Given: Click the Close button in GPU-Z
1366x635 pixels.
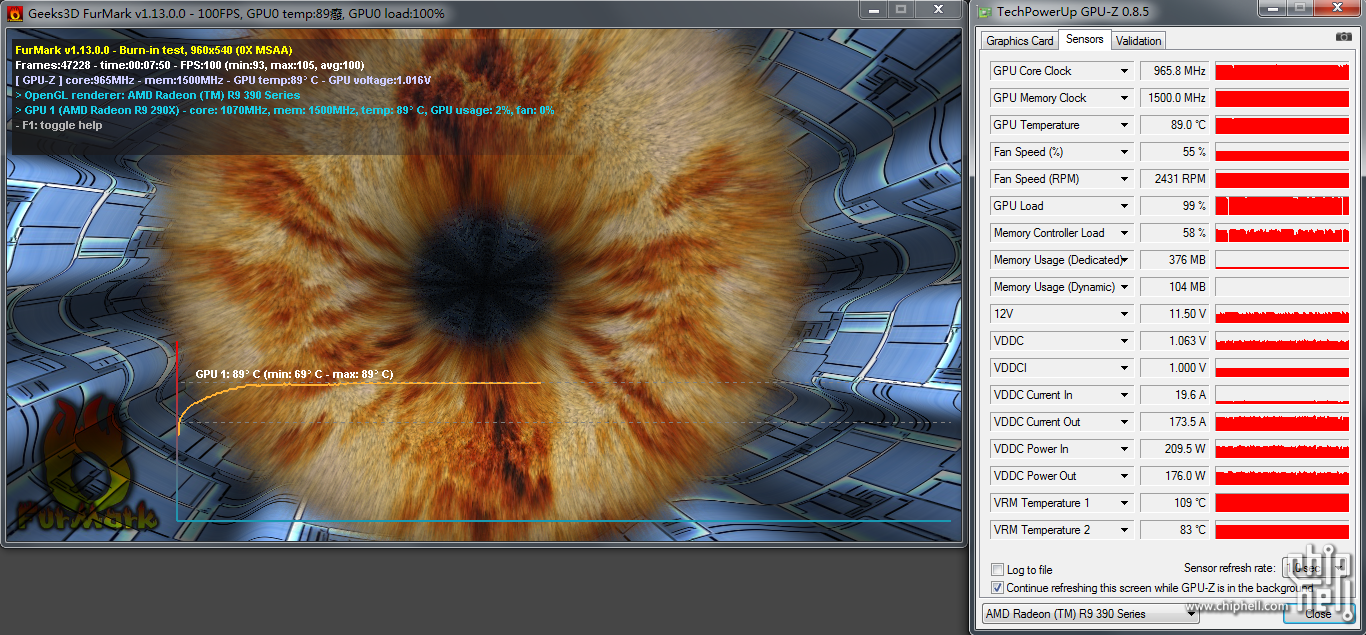Looking at the screenshot, I should point(1318,614).
